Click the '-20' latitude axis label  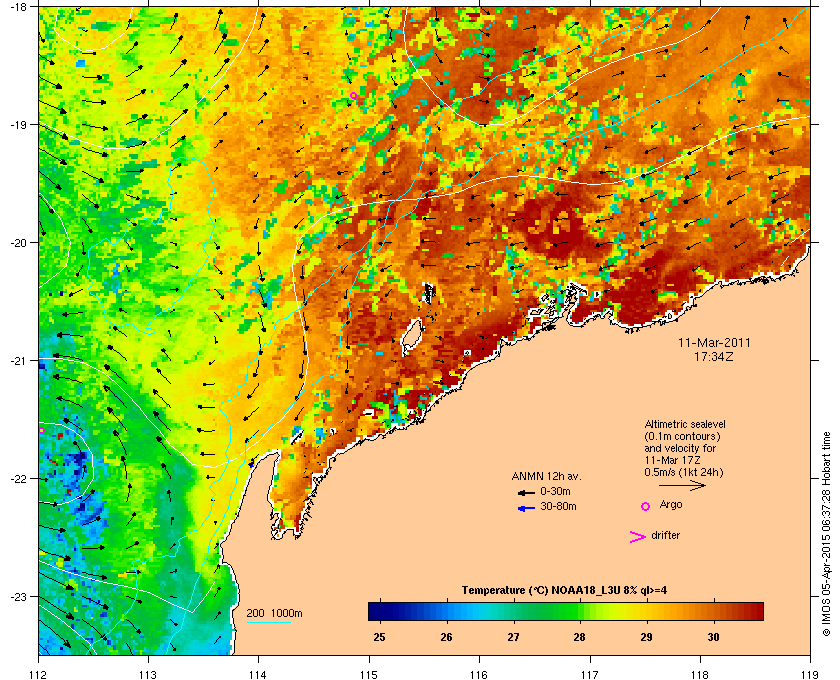coord(19,242)
